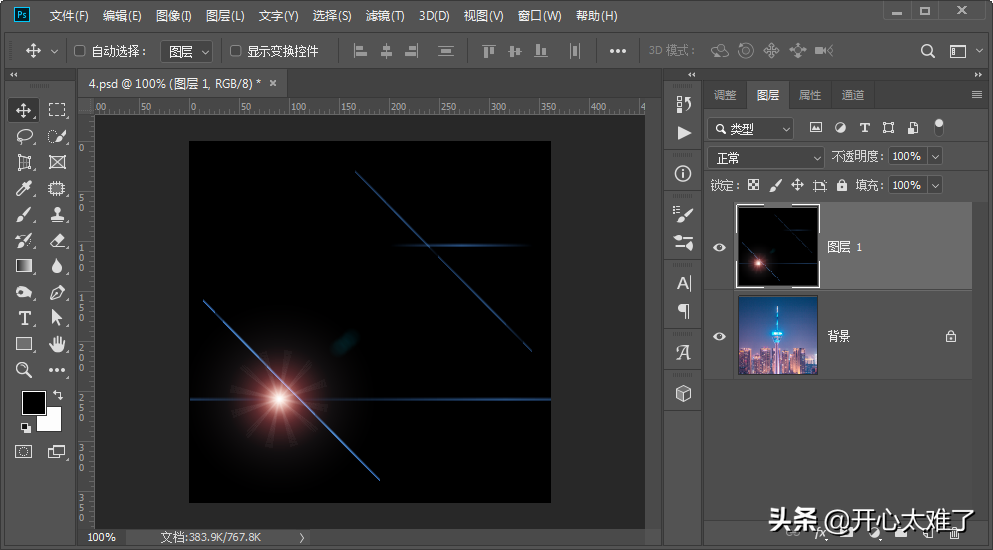Toggle lock all padlock icon
The height and width of the screenshot is (550, 993).
click(842, 185)
